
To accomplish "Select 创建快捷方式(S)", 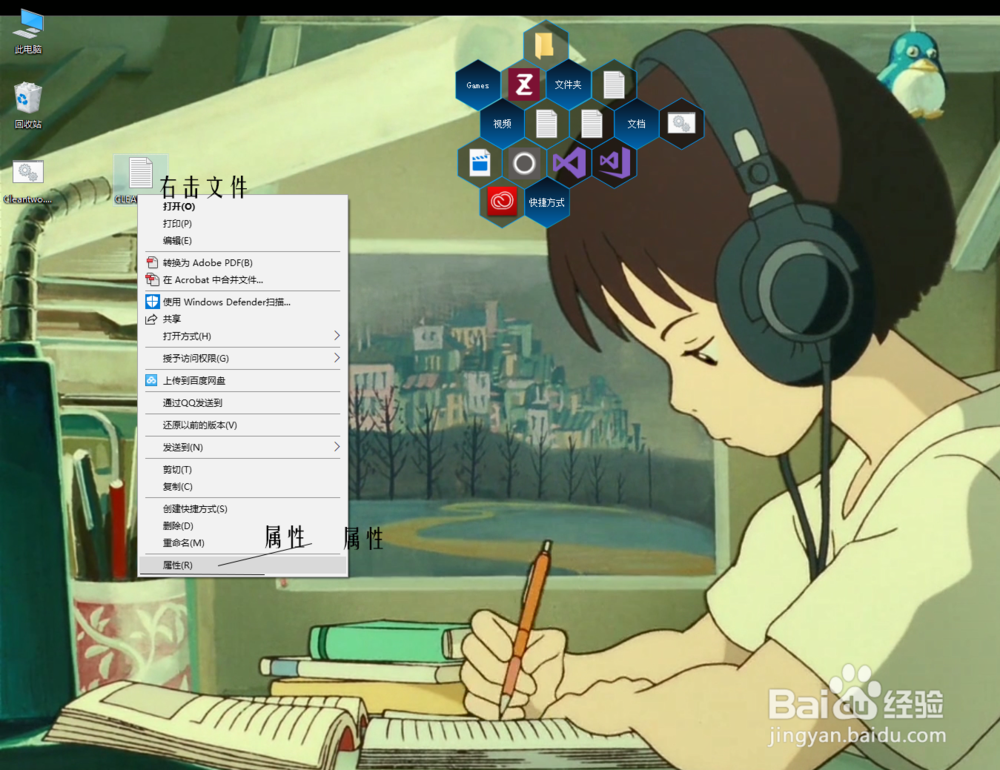I will [243, 508].
